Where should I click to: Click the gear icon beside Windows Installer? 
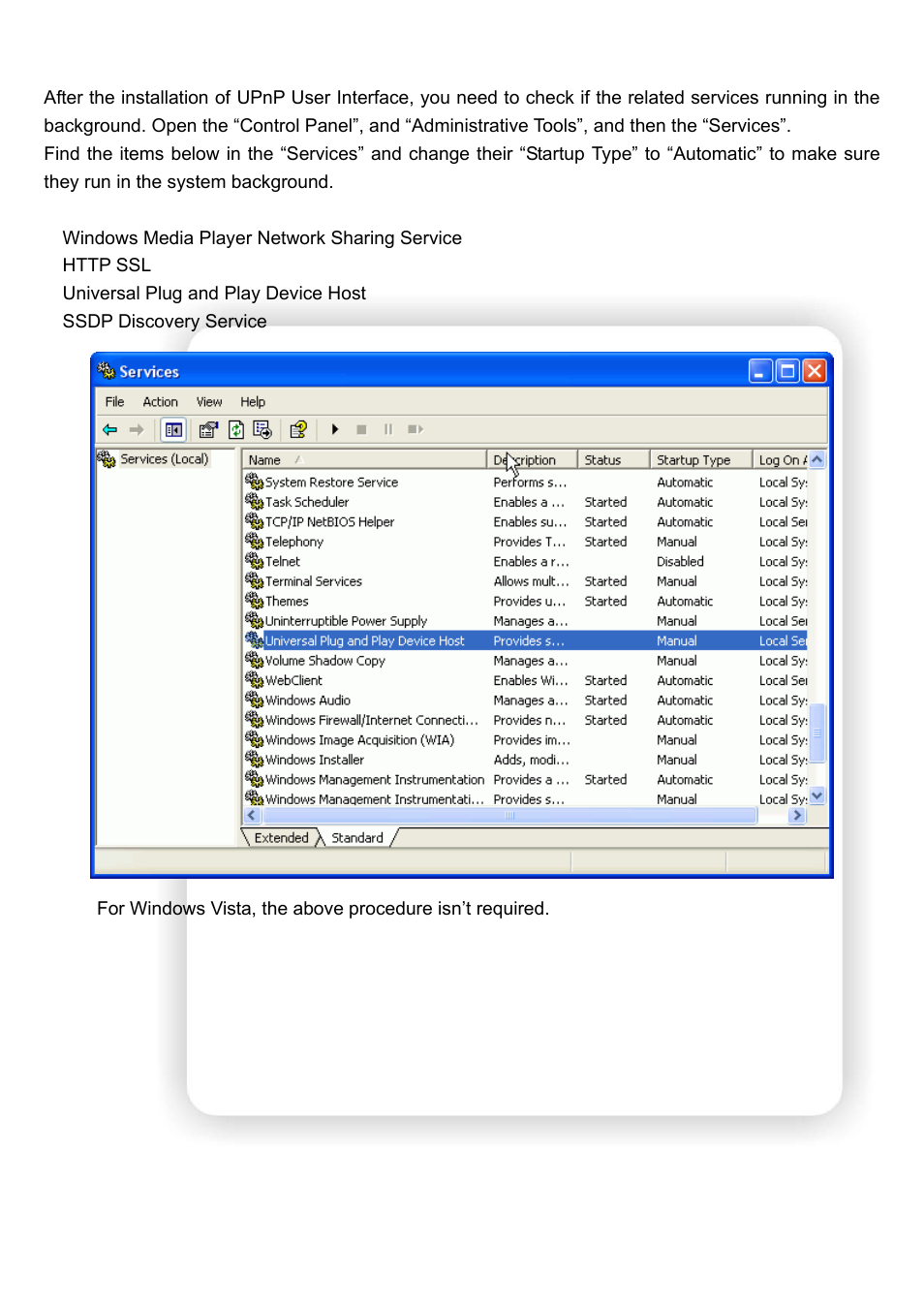[x=255, y=760]
